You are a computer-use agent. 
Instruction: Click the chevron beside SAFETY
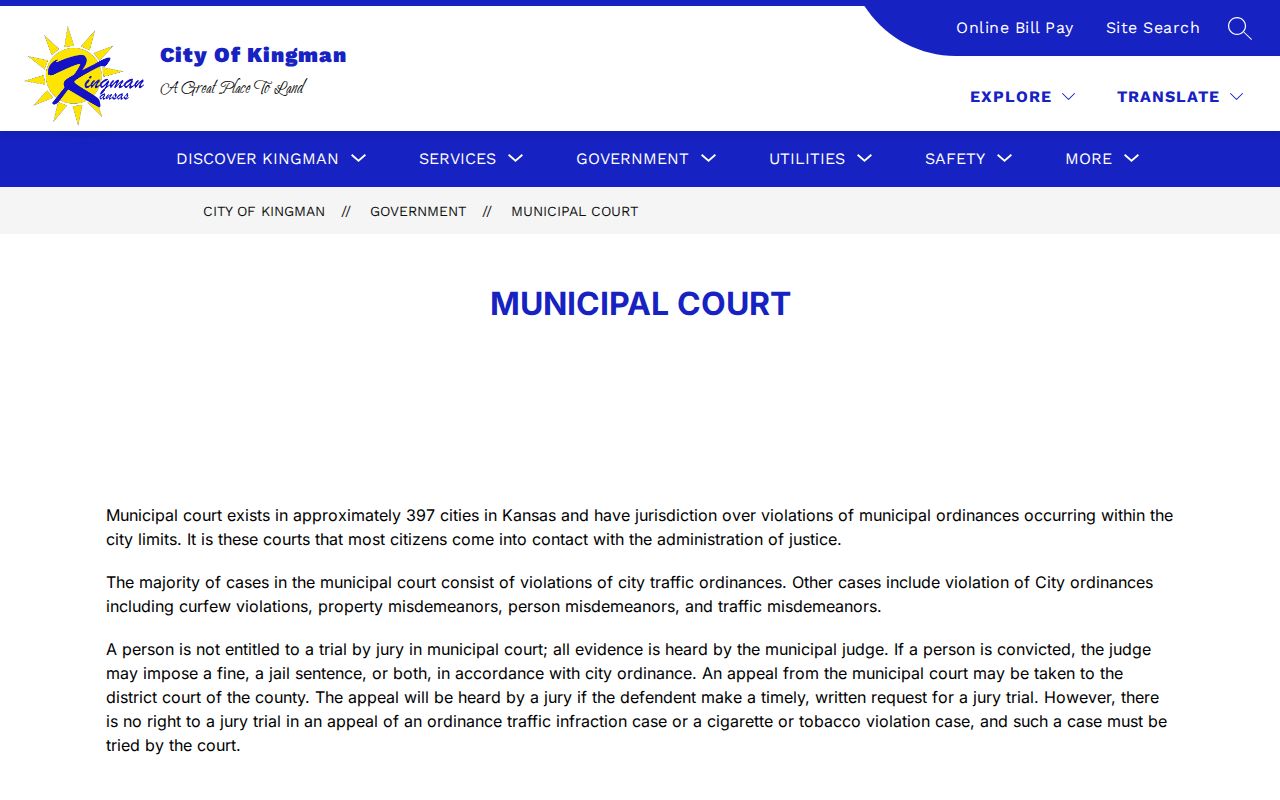click(x=1005, y=158)
